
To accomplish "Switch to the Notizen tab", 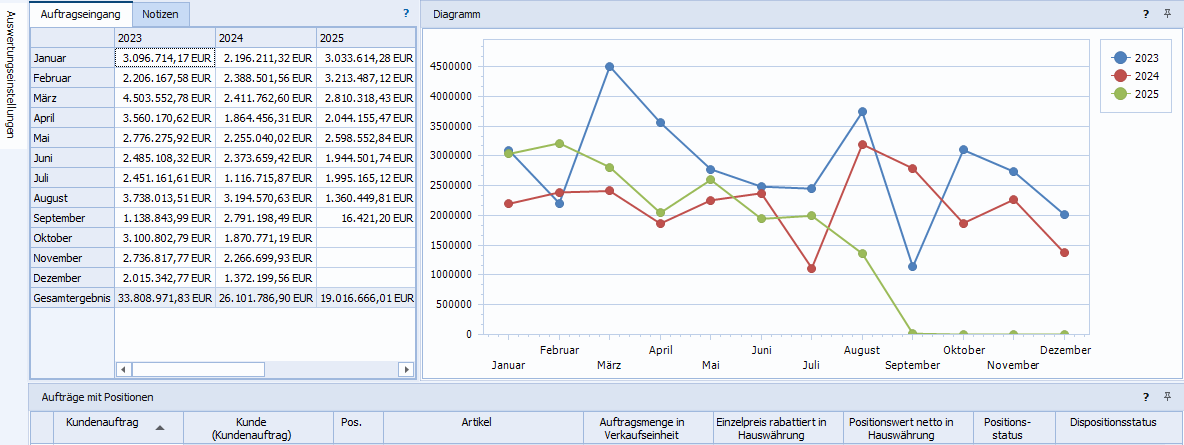I will click(x=161, y=14).
